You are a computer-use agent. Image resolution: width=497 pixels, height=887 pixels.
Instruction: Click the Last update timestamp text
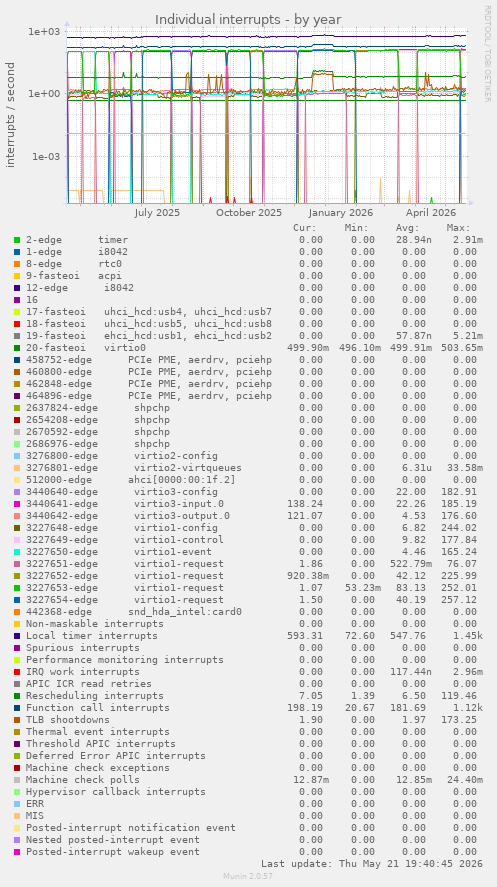371,864
